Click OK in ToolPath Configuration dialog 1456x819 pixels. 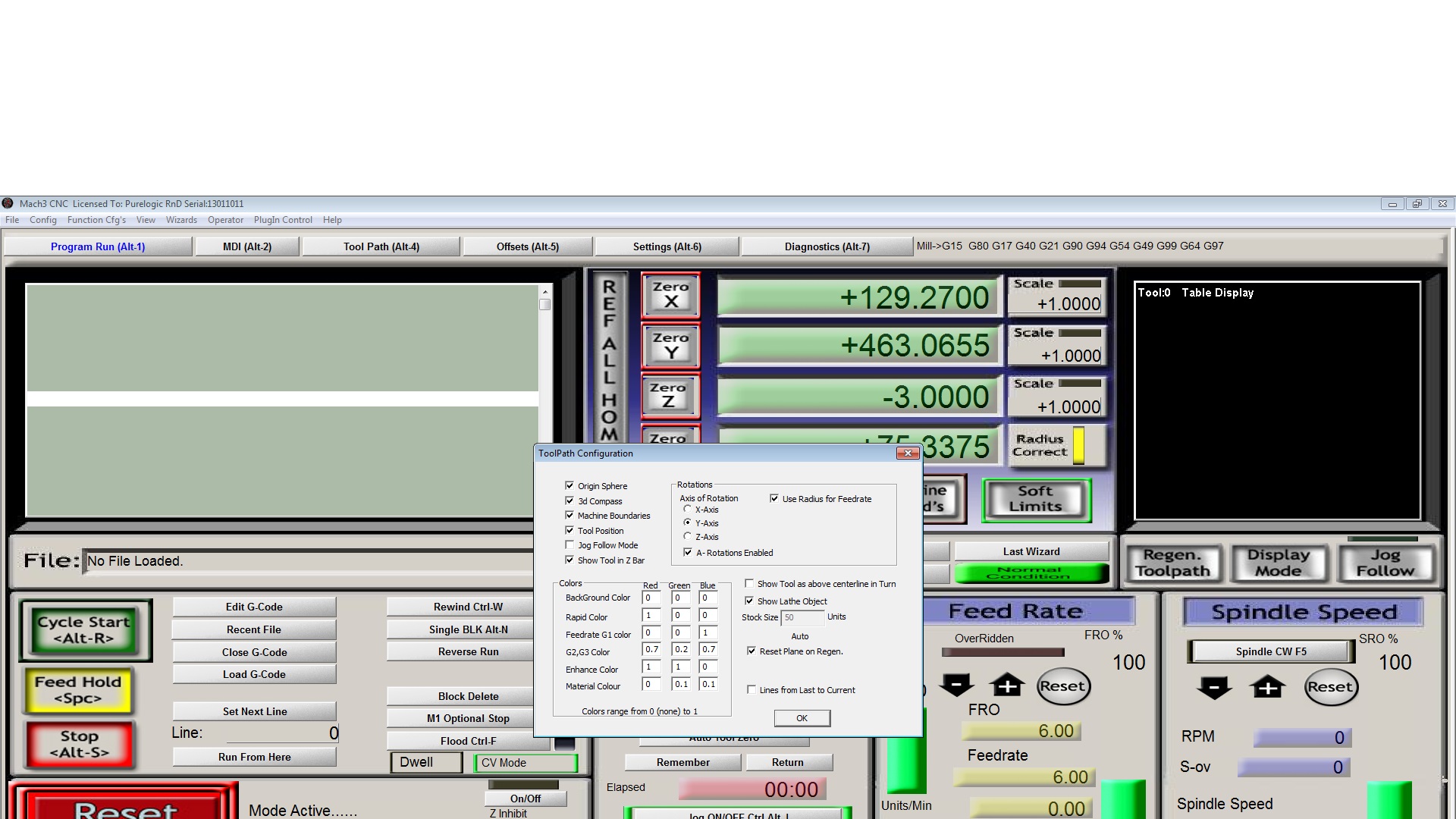[x=802, y=718]
